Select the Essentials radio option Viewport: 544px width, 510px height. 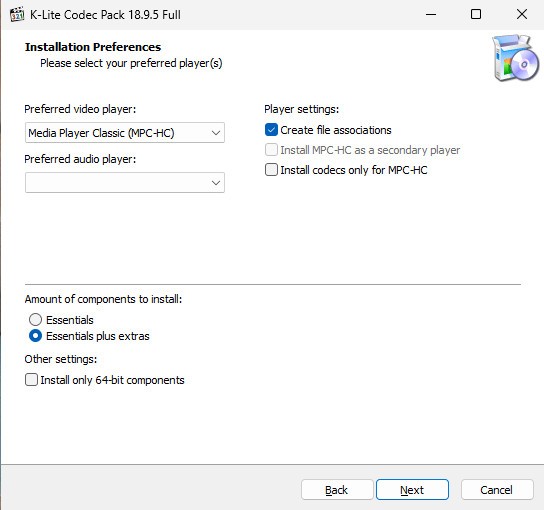[x=35, y=320]
